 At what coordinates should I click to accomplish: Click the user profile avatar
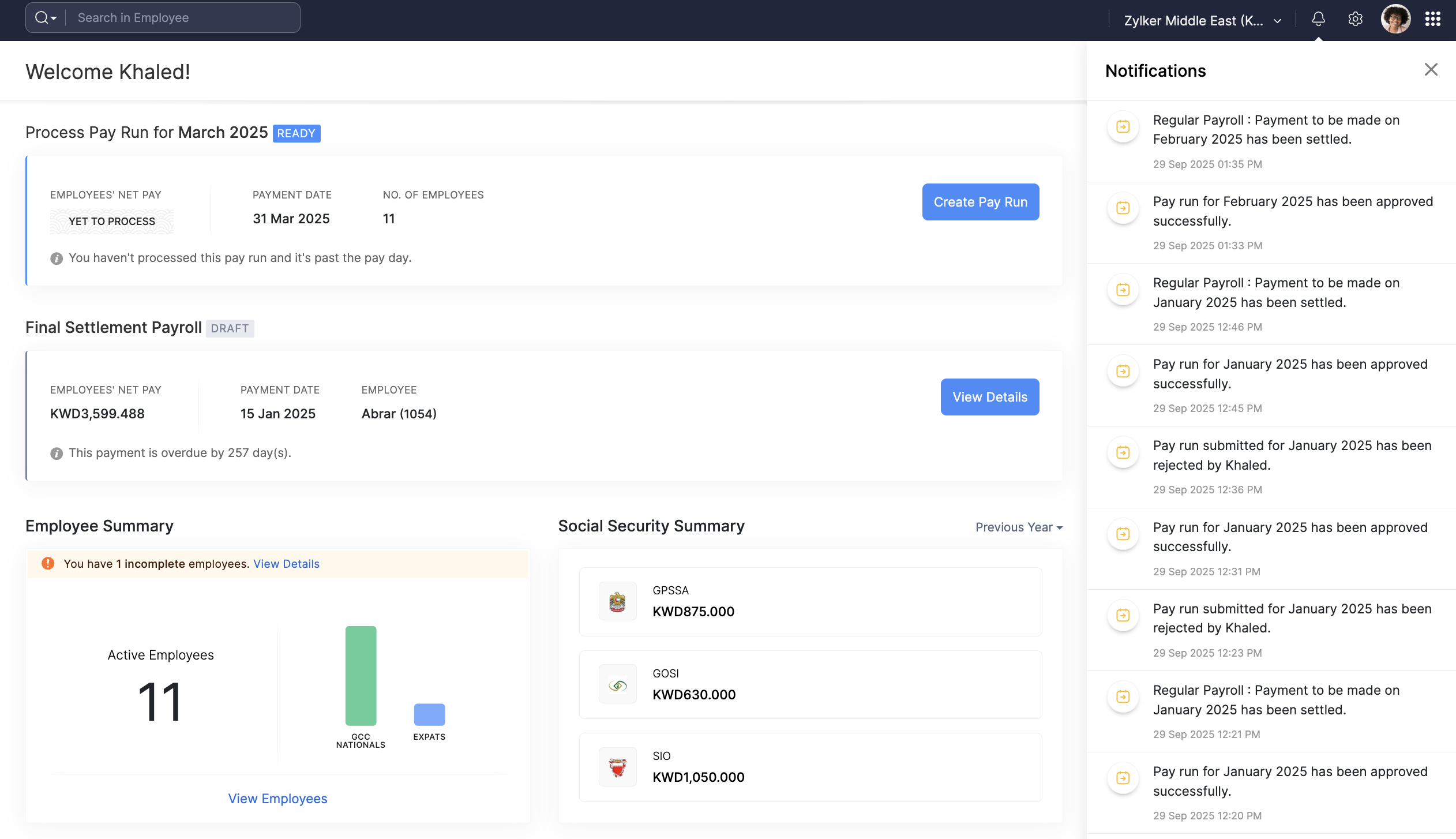(x=1395, y=19)
